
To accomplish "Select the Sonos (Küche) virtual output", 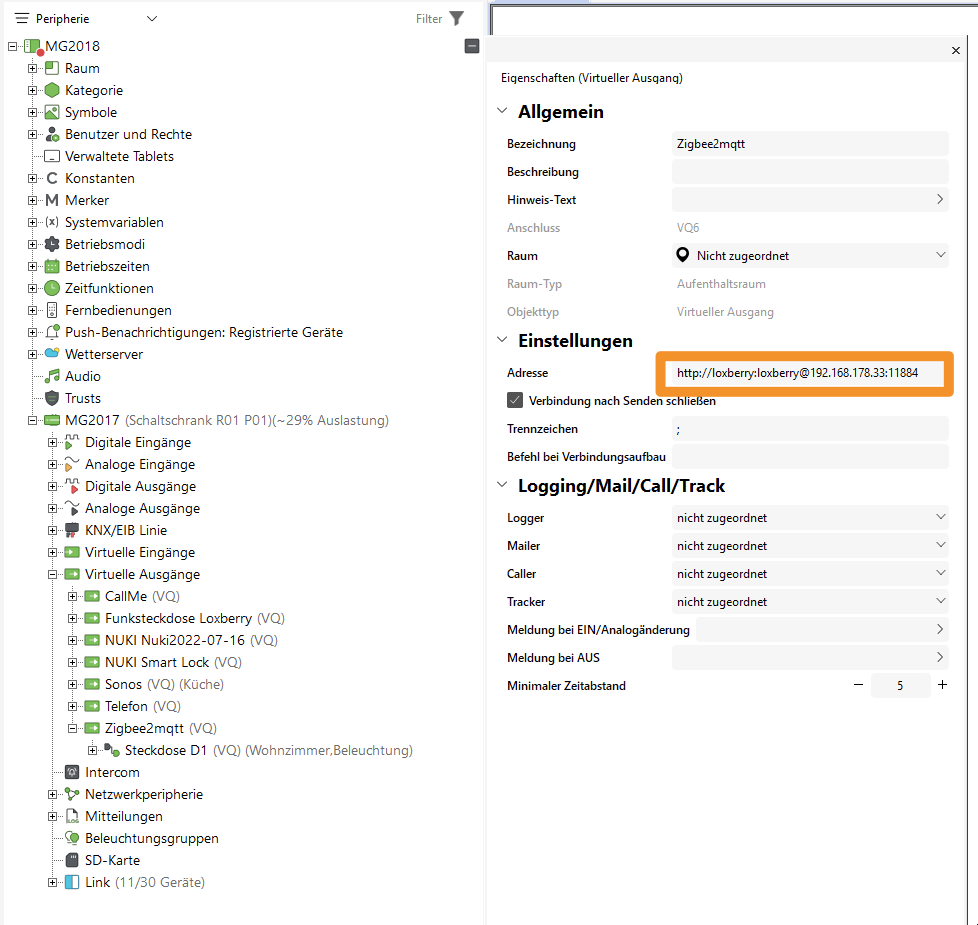I will click(164, 684).
